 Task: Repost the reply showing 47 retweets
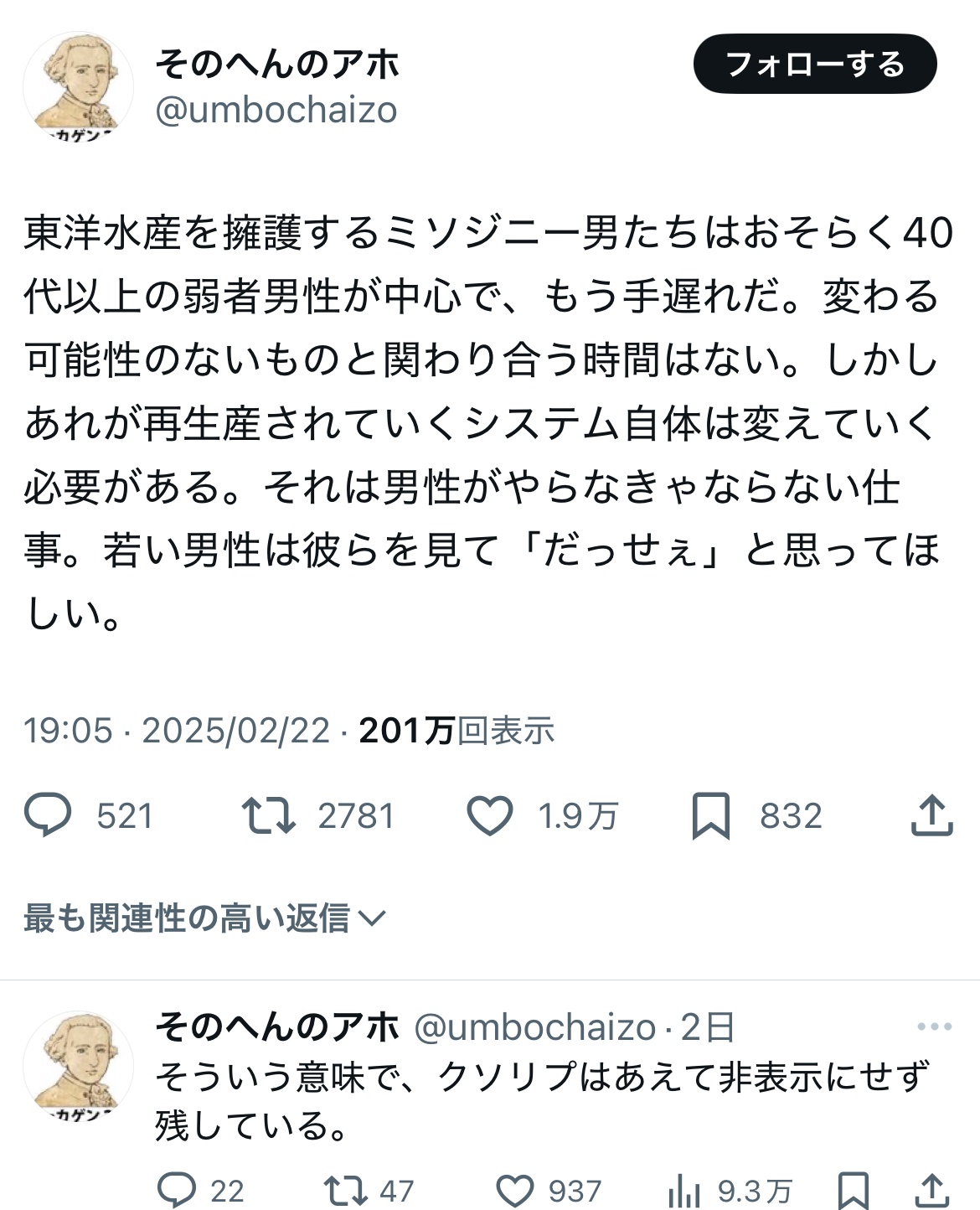click(344, 1190)
